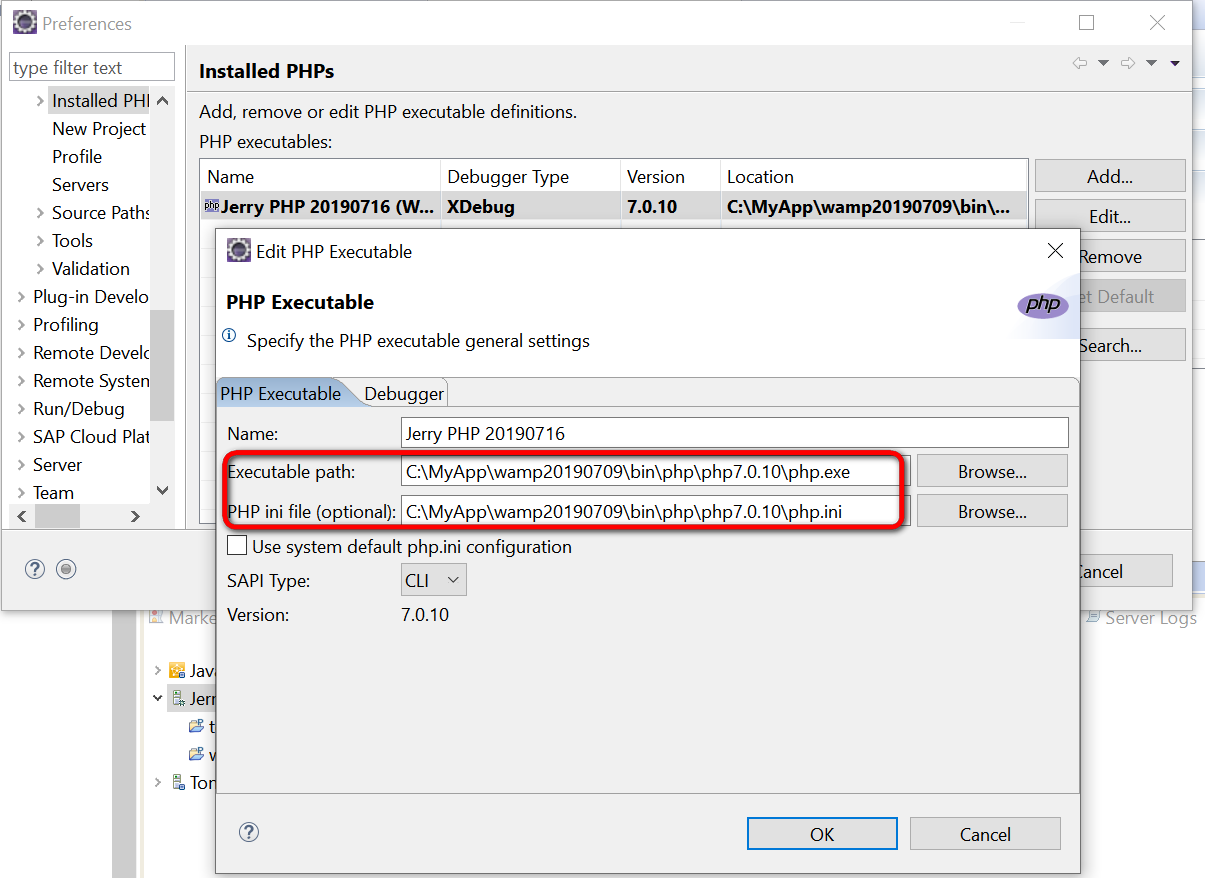
Task: Browse for the PHP ini file
Action: click(x=992, y=511)
